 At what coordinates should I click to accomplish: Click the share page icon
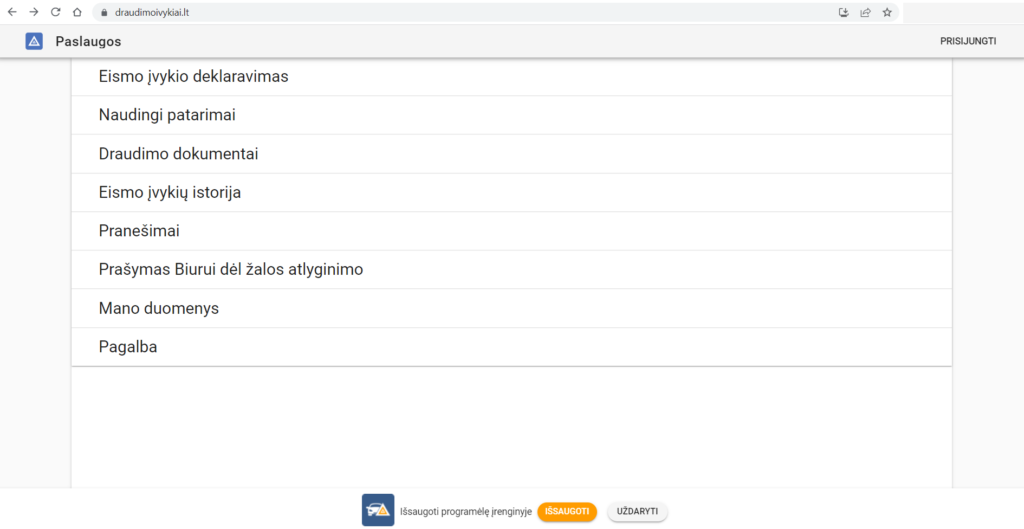pos(865,12)
